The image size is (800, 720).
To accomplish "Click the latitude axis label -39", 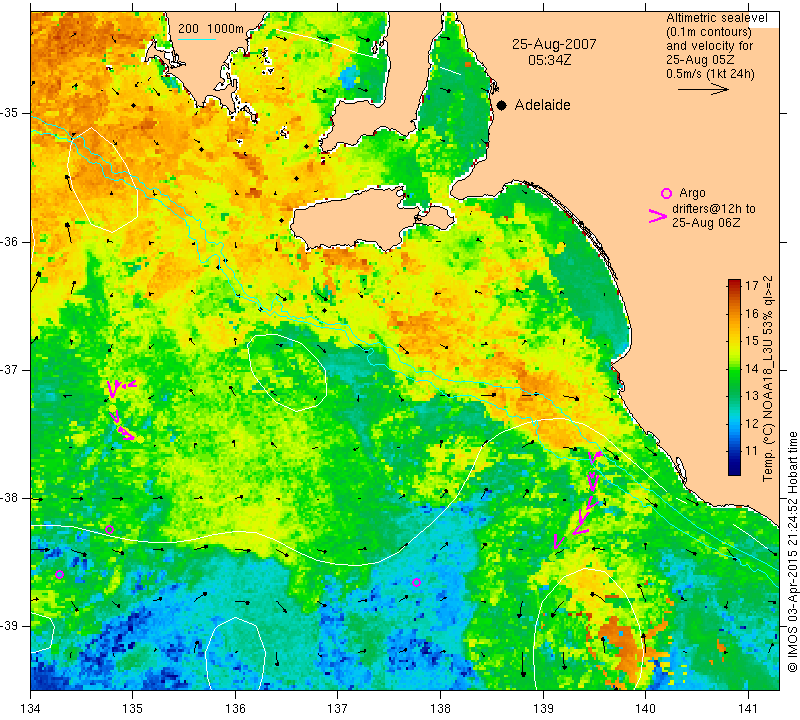I will [x=10, y=626].
